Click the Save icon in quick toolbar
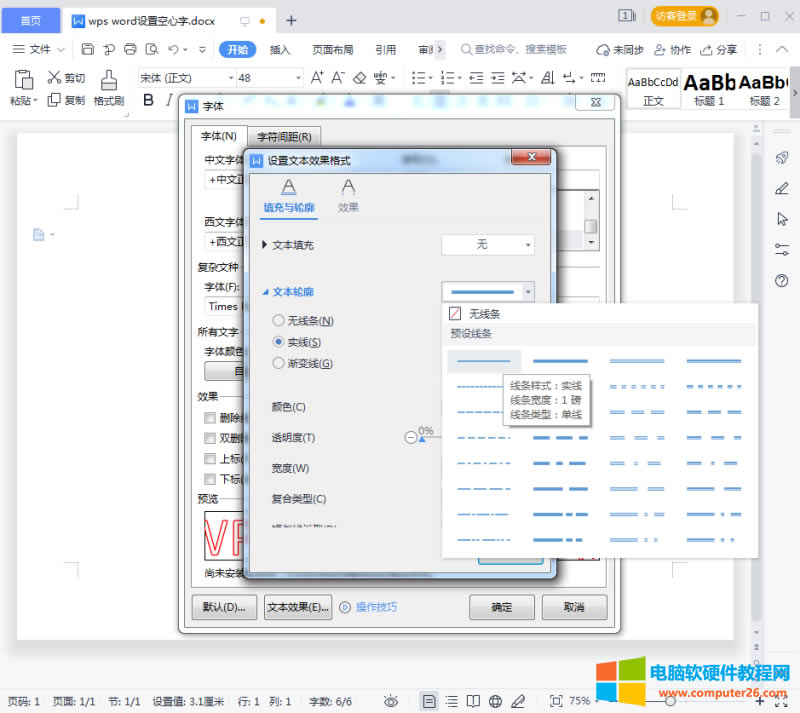Image resolution: width=800 pixels, height=713 pixels. pos(88,49)
